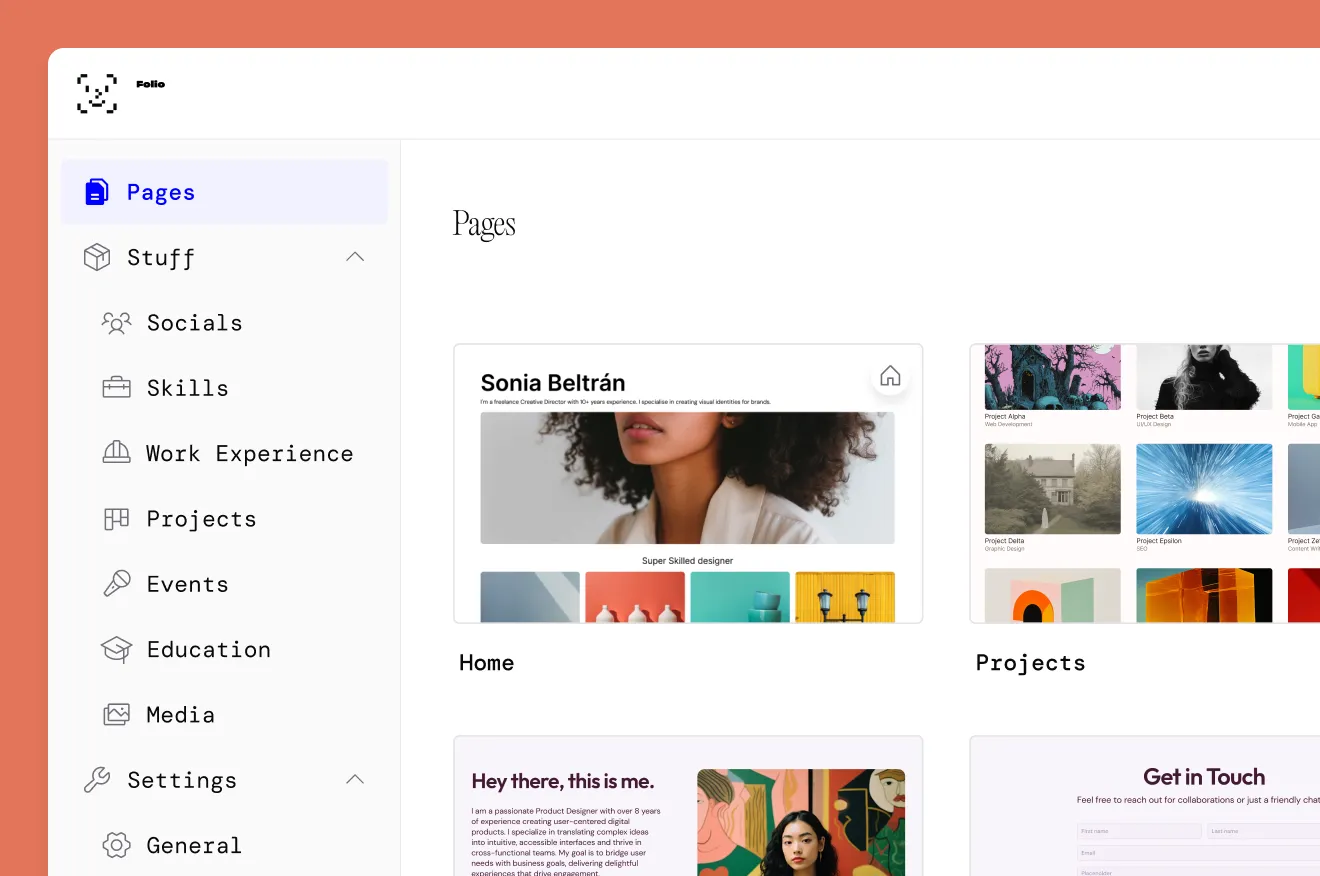Click 'Sonia Beltrán' heading in Home preview

click(x=553, y=383)
